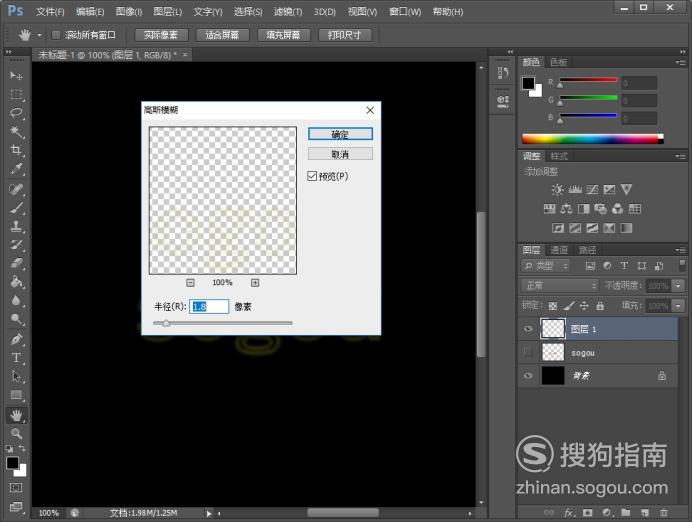Viewport: 692px width, 522px height.
Task: Switch to 通道 tab
Action: (x=559, y=250)
